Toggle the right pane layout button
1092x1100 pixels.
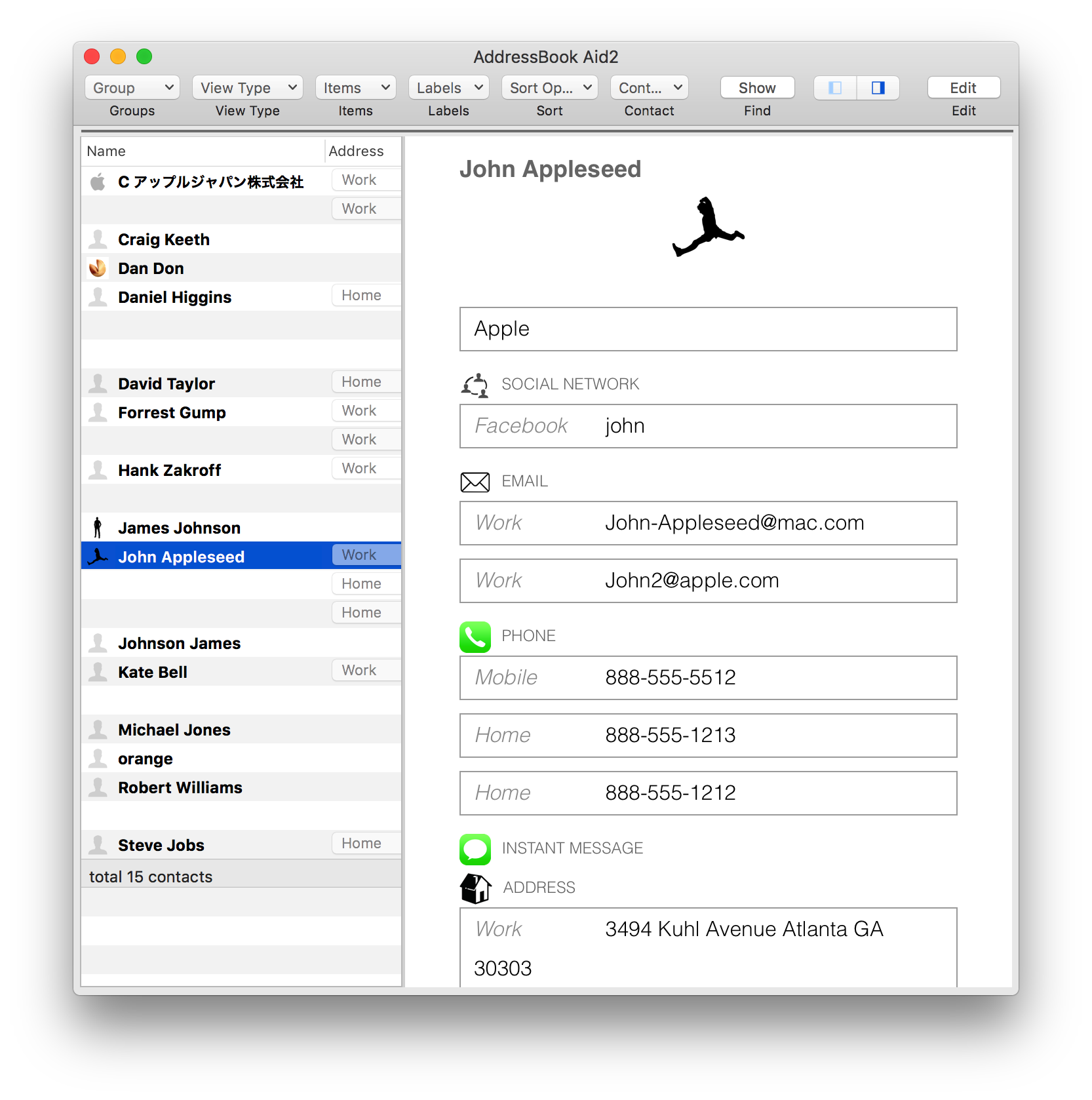coord(878,88)
